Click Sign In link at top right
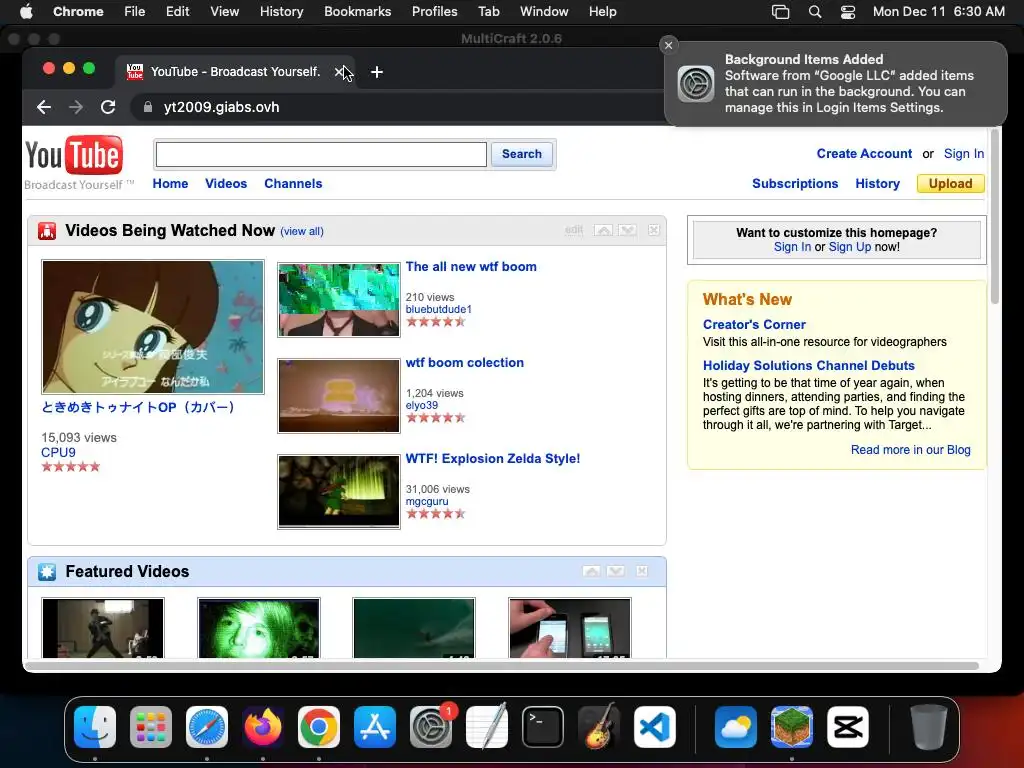The width and height of the screenshot is (1024, 768). (x=963, y=153)
